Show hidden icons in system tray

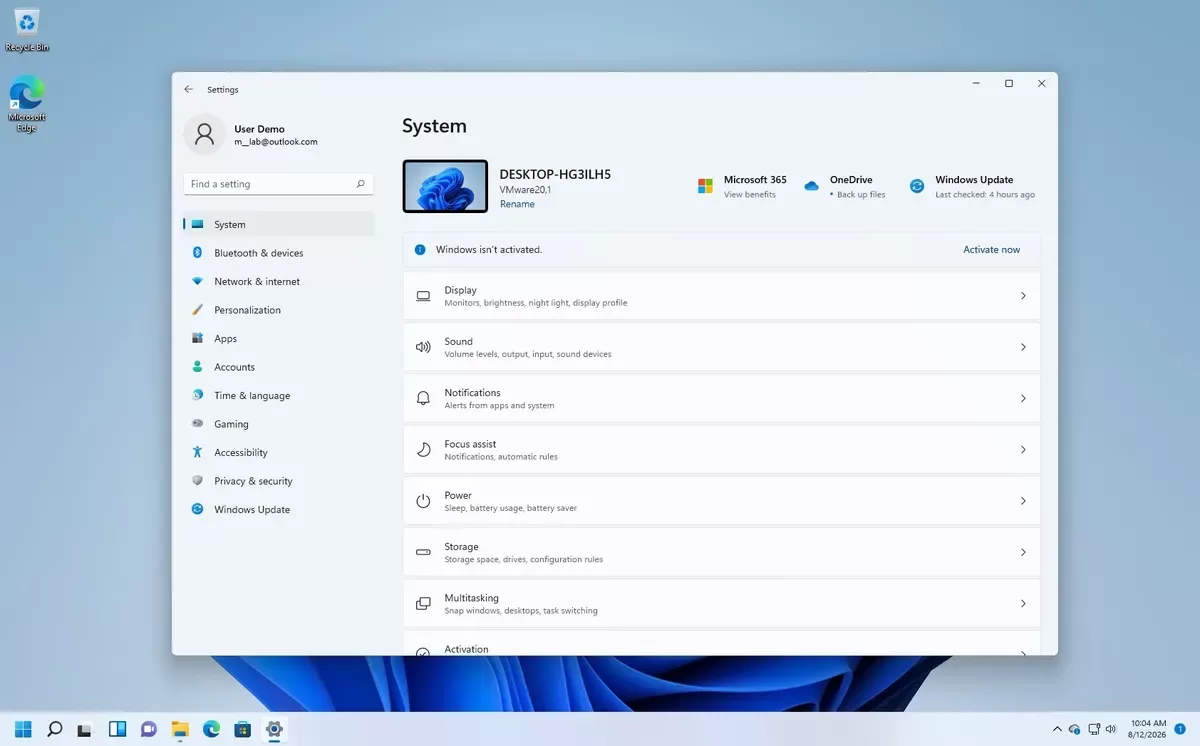pyautogui.click(x=1057, y=729)
